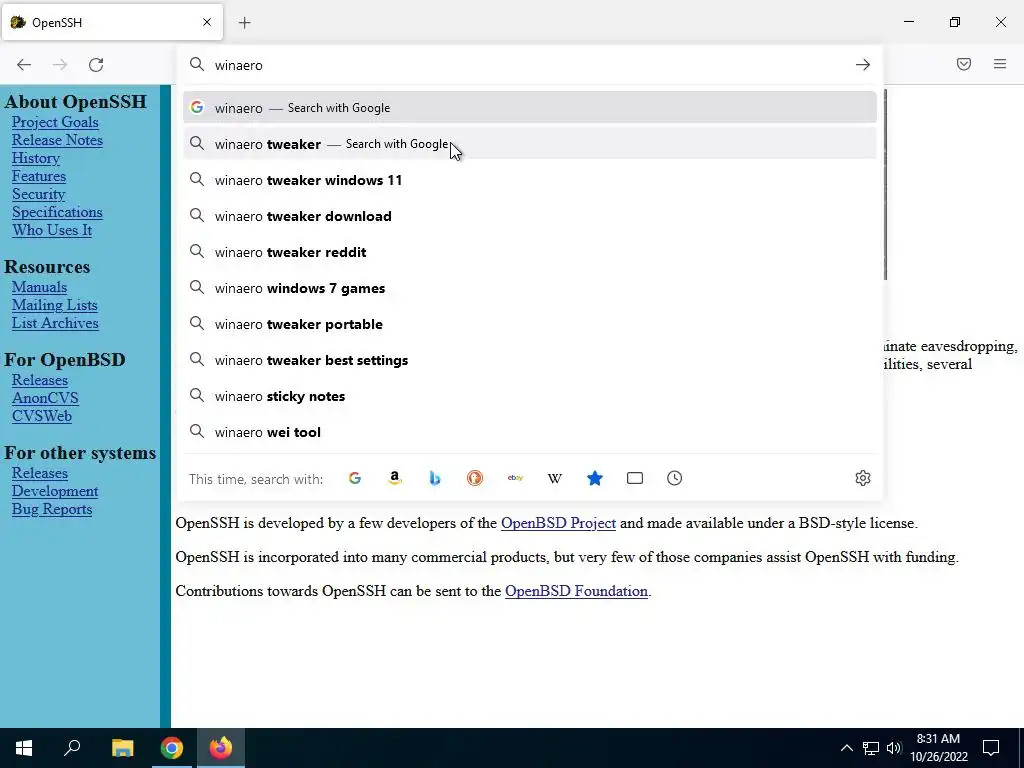Select suggestion 'winaero sticky notes'

click(x=530, y=396)
